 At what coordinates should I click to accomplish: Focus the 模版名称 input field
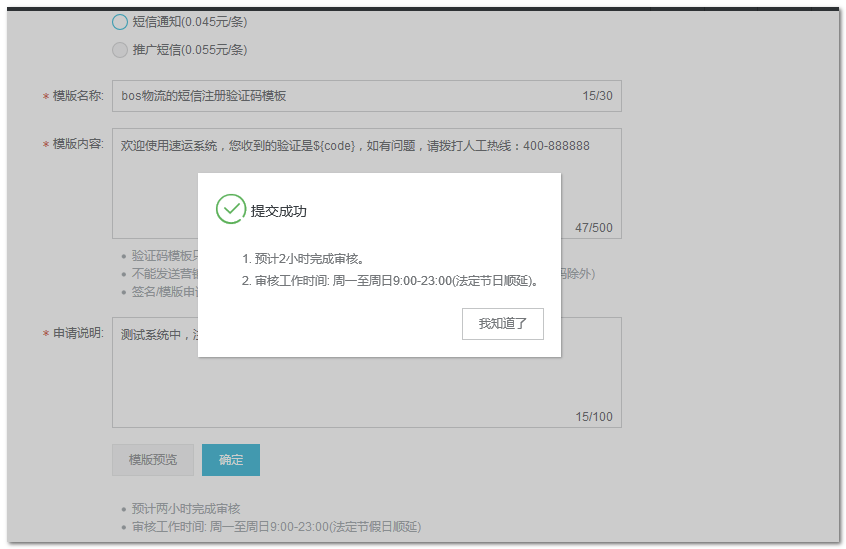pos(340,96)
